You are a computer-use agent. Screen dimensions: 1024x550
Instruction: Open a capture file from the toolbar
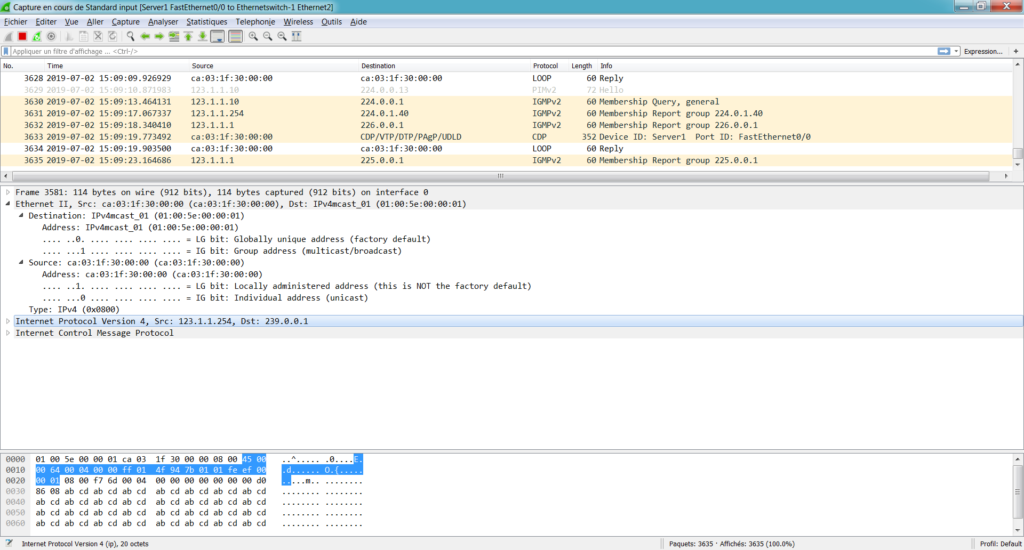[x=69, y=37]
